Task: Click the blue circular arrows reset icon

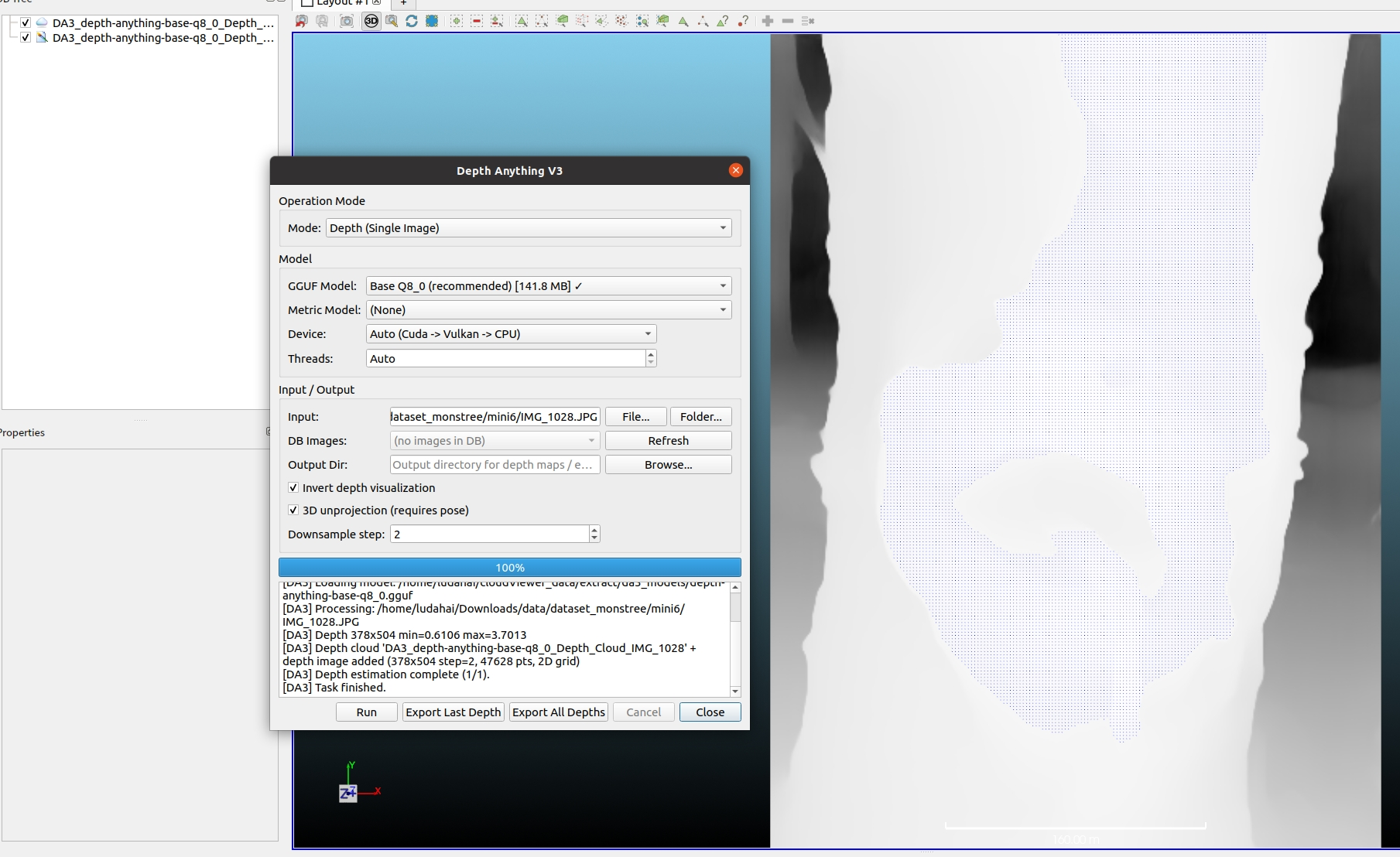Action: click(x=412, y=21)
